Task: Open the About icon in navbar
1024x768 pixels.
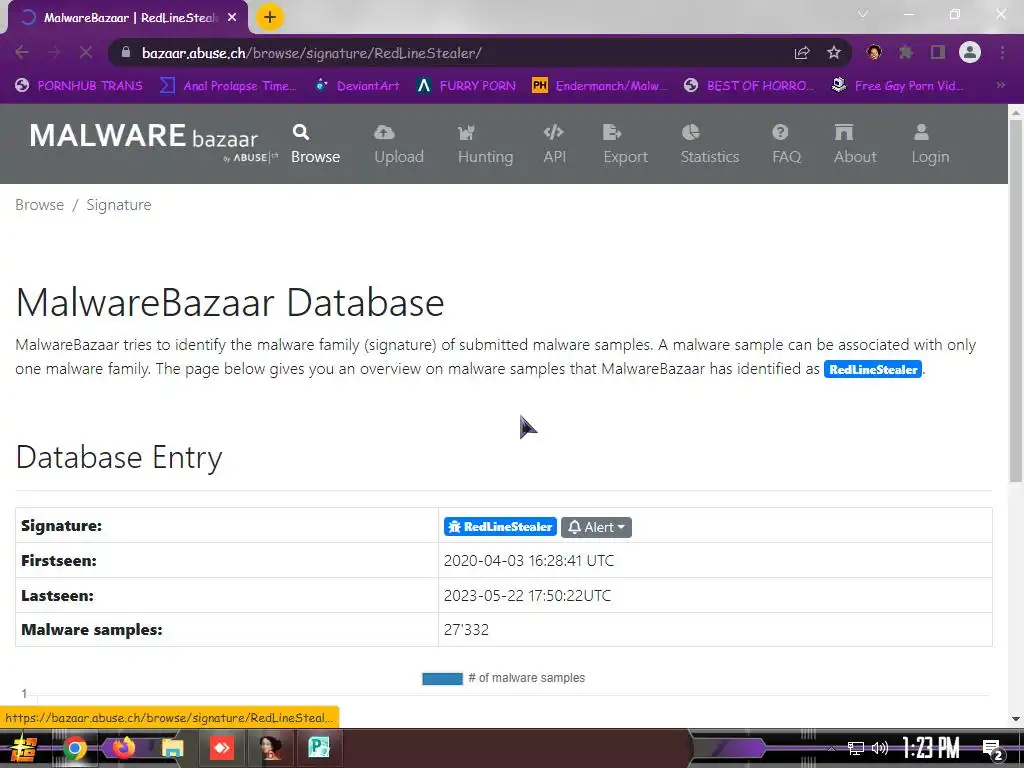Action: click(x=844, y=133)
